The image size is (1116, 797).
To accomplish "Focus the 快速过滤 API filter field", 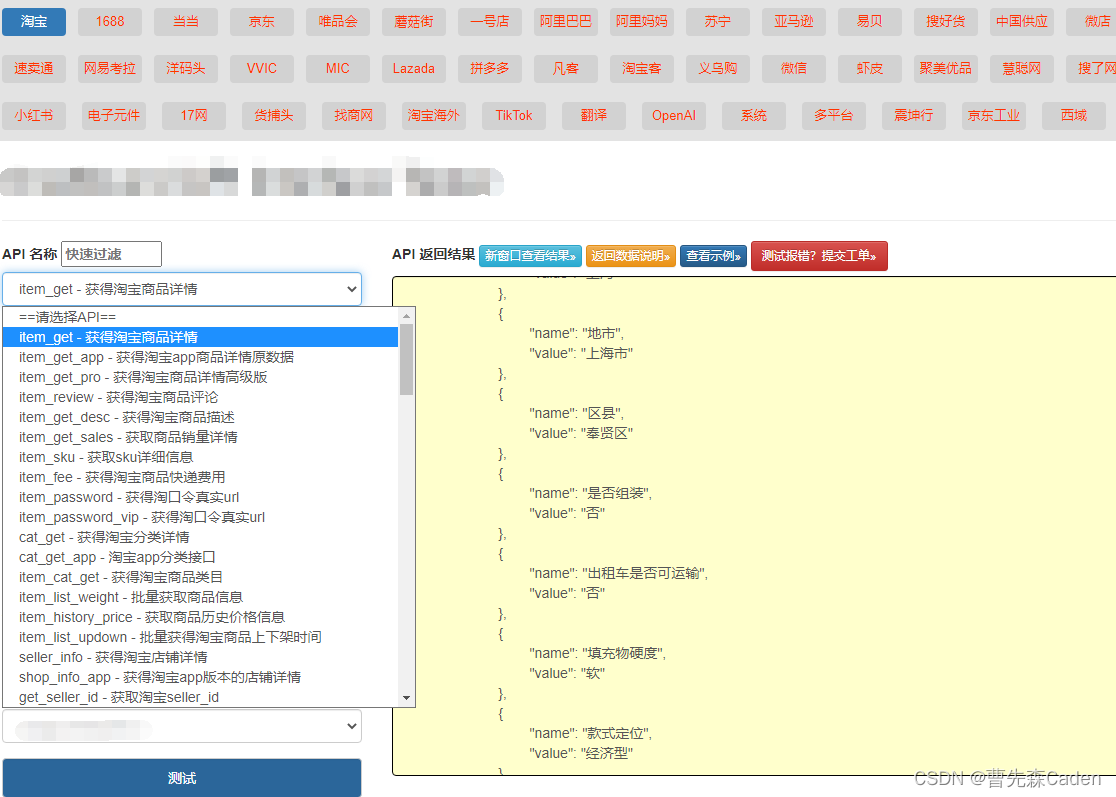I will (x=111, y=254).
